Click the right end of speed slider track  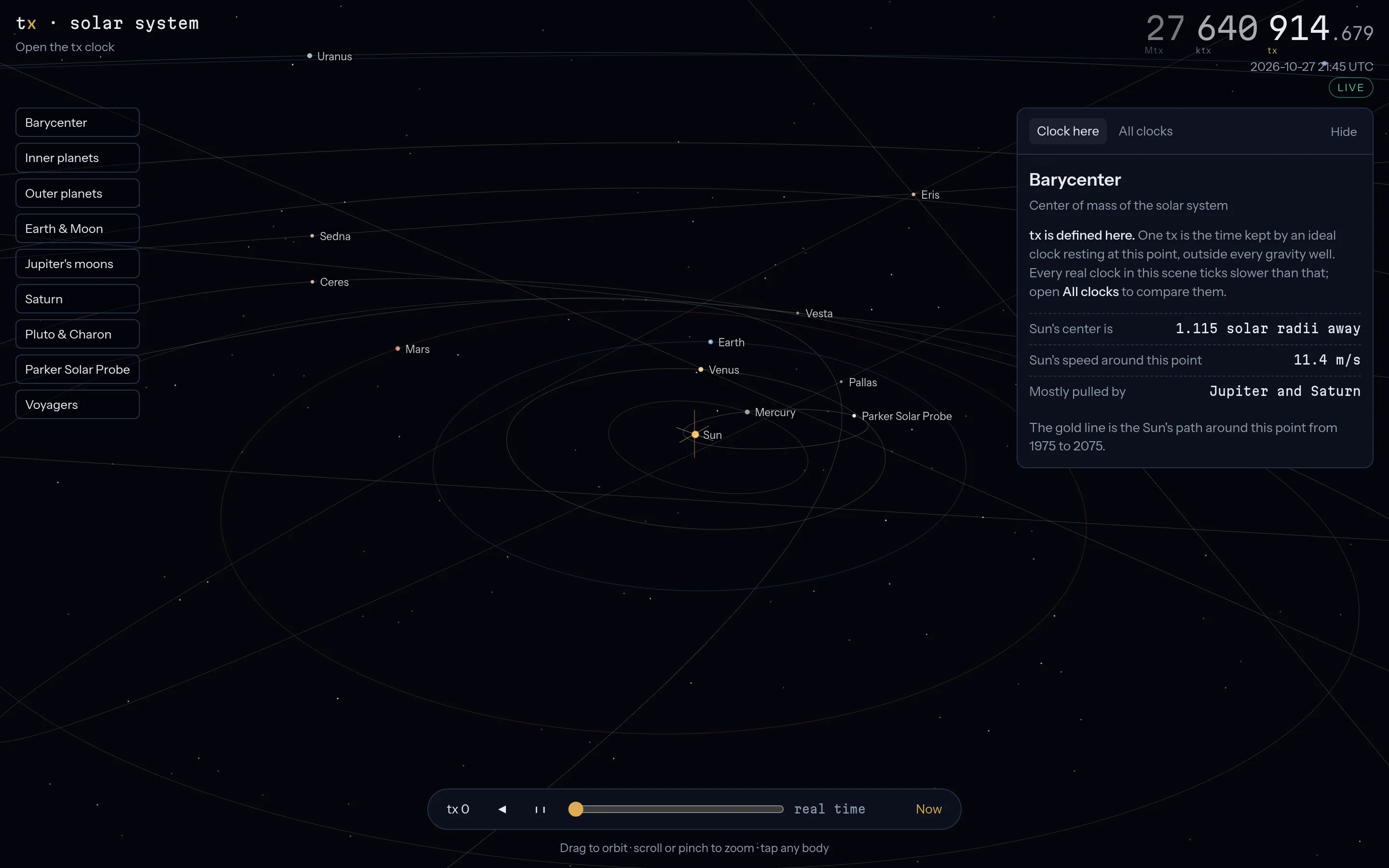[x=781, y=809]
